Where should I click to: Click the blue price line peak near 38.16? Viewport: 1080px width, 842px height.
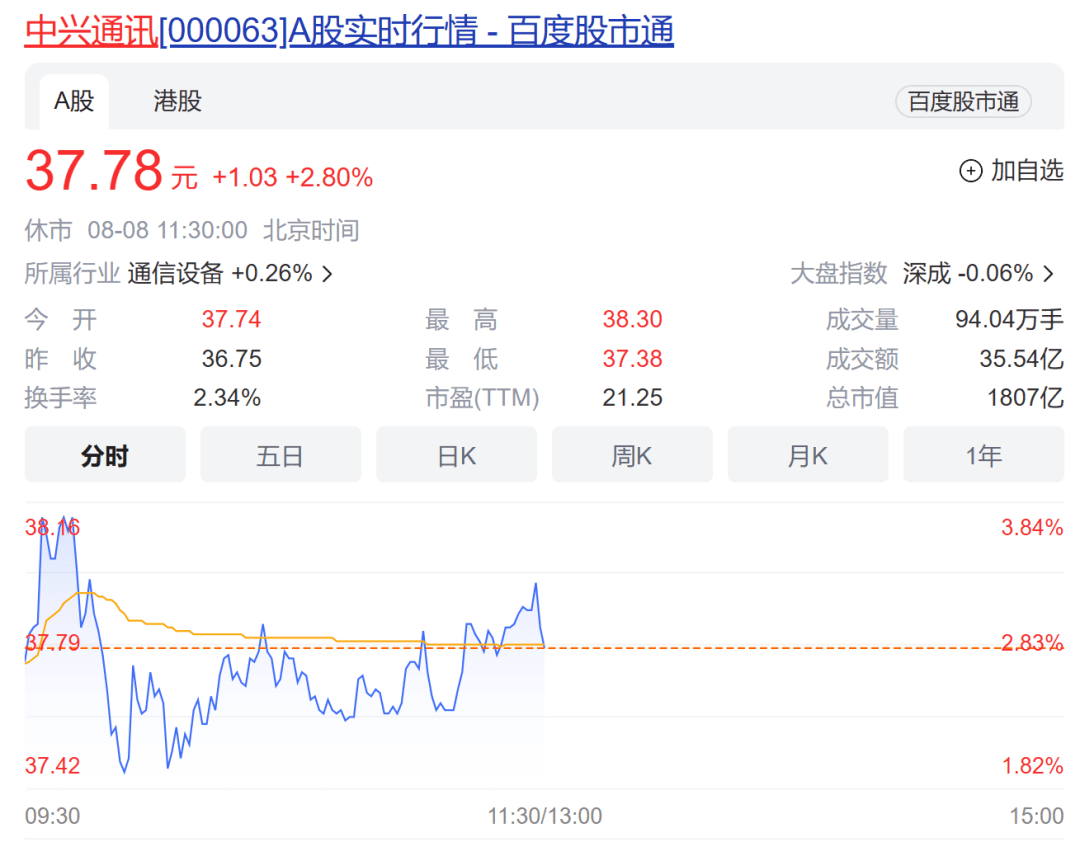pyautogui.click(x=65, y=520)
